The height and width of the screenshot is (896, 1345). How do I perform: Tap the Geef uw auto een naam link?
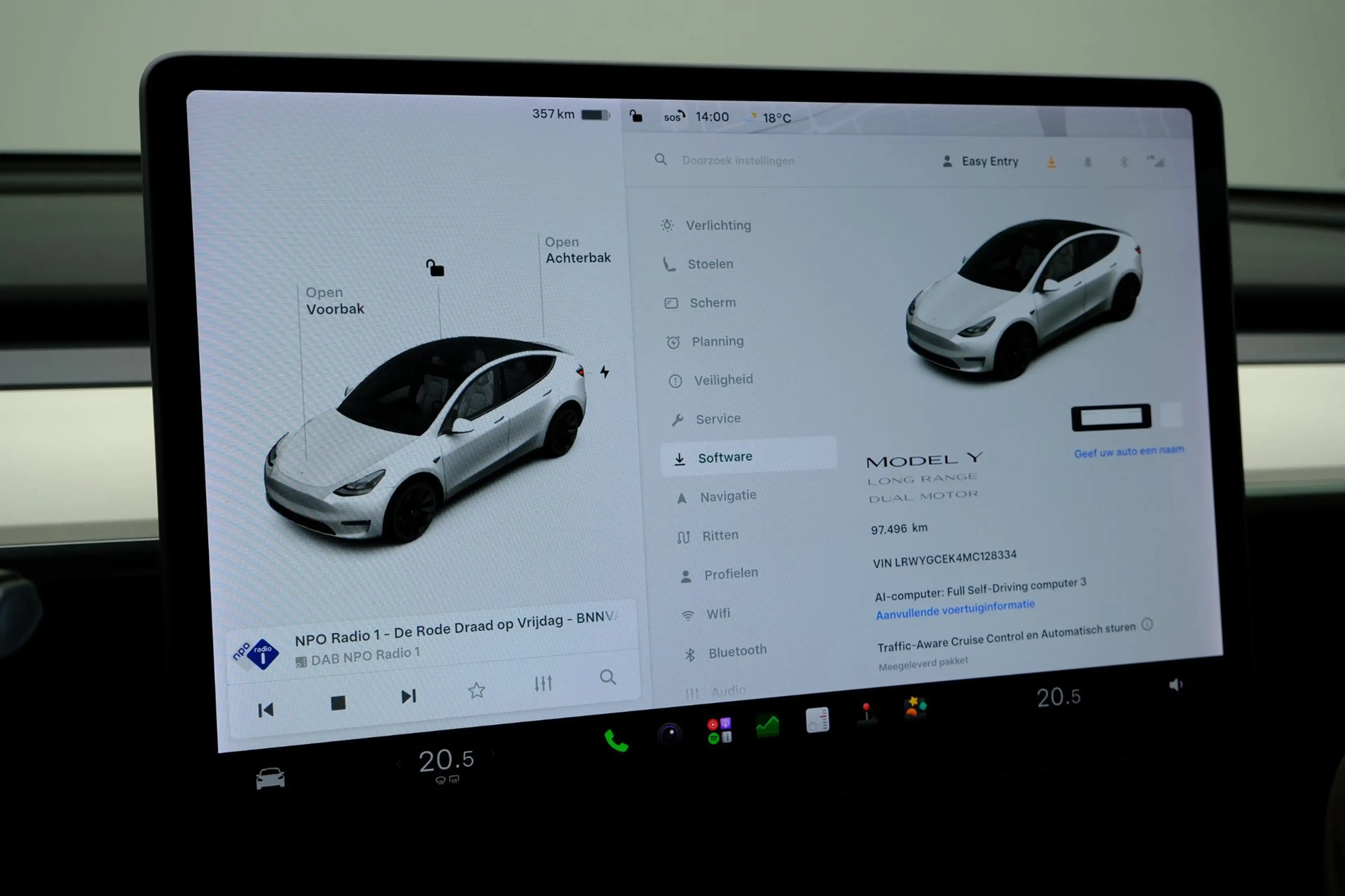click(x=1128, y=452)
